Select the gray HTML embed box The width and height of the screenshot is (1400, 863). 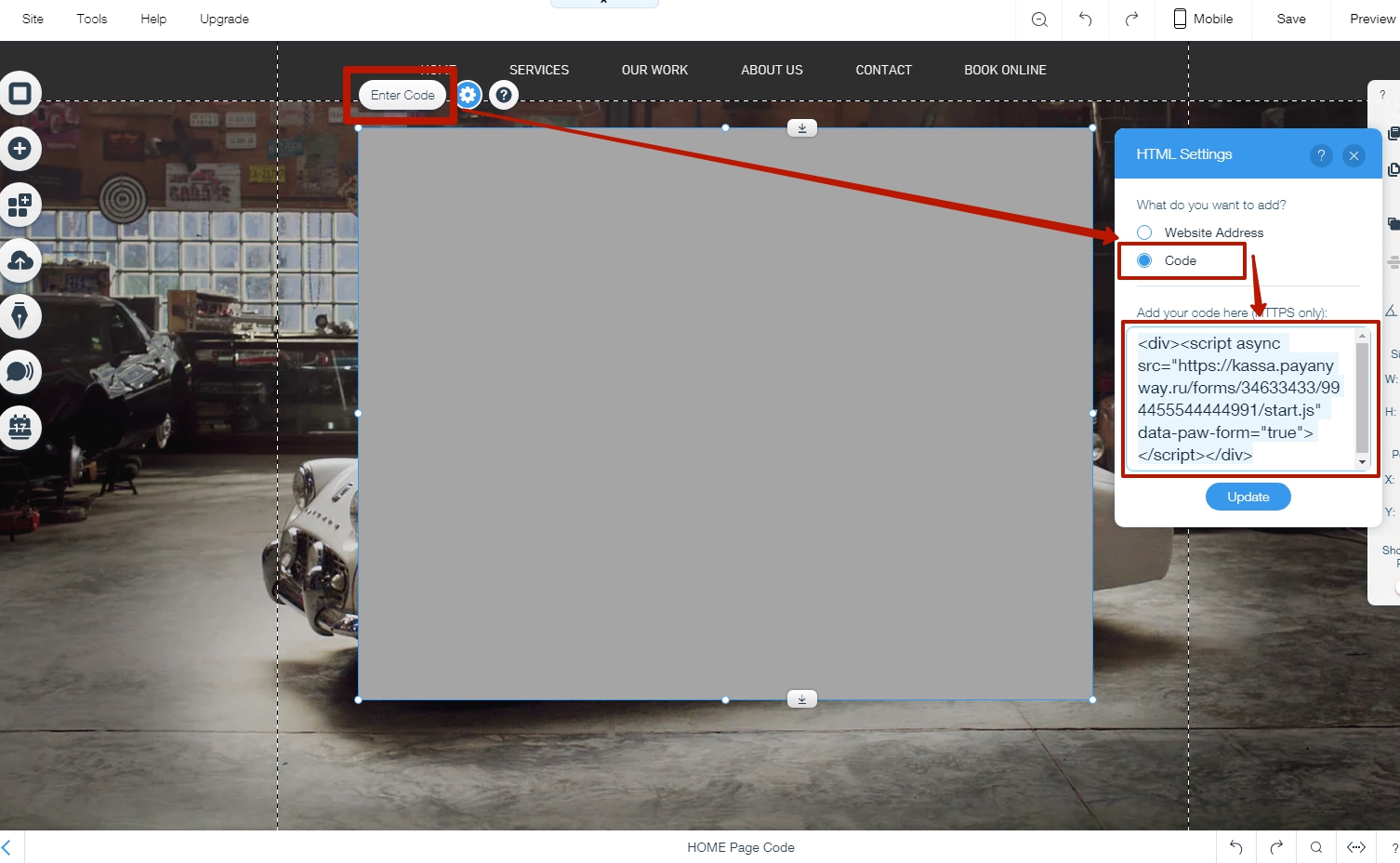[x=725, y=414]
